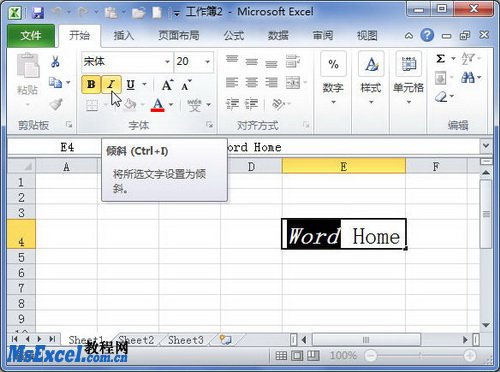This screenshot has height=372, width=500.
Task: Click the AutoSum sigma icon
Action: pyautogui.click(x=441, y=59)
